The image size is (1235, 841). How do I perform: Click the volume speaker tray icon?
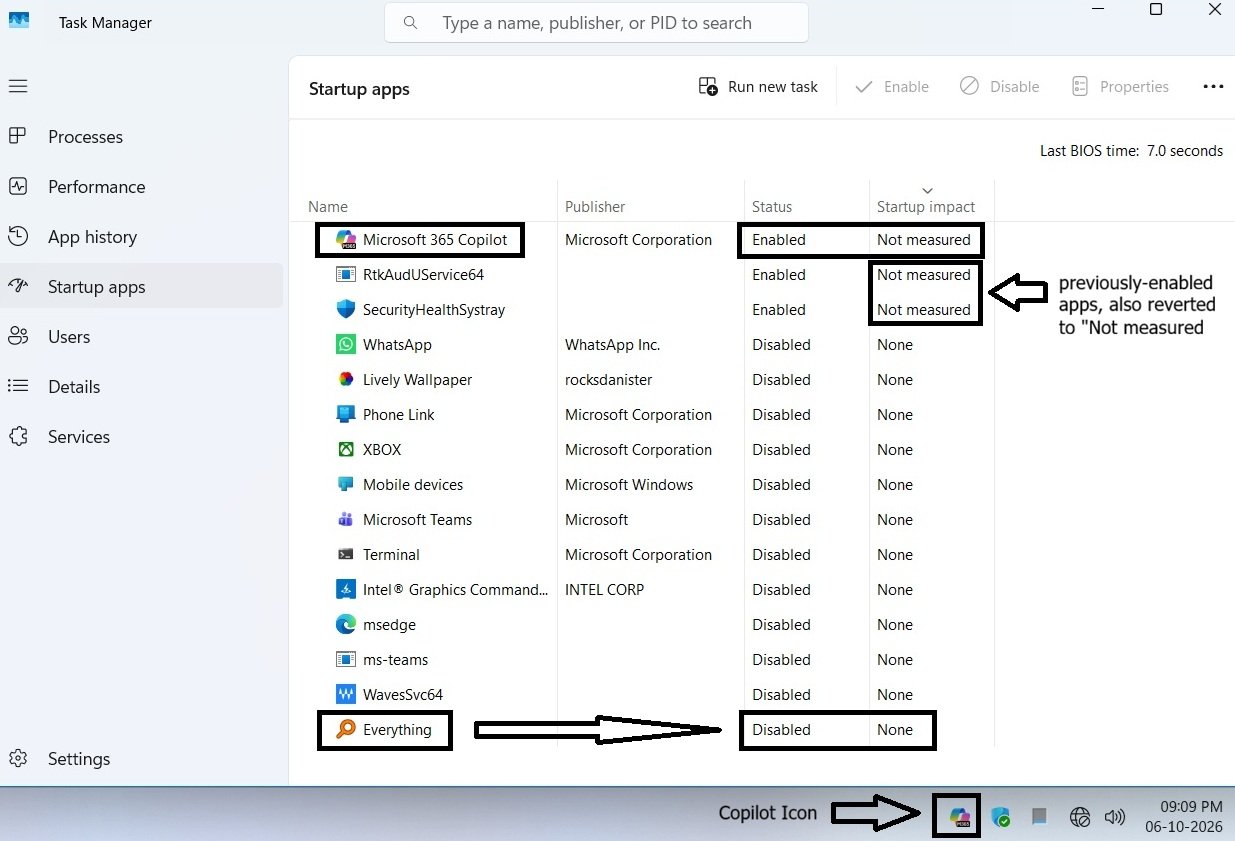coord(1114,817)
